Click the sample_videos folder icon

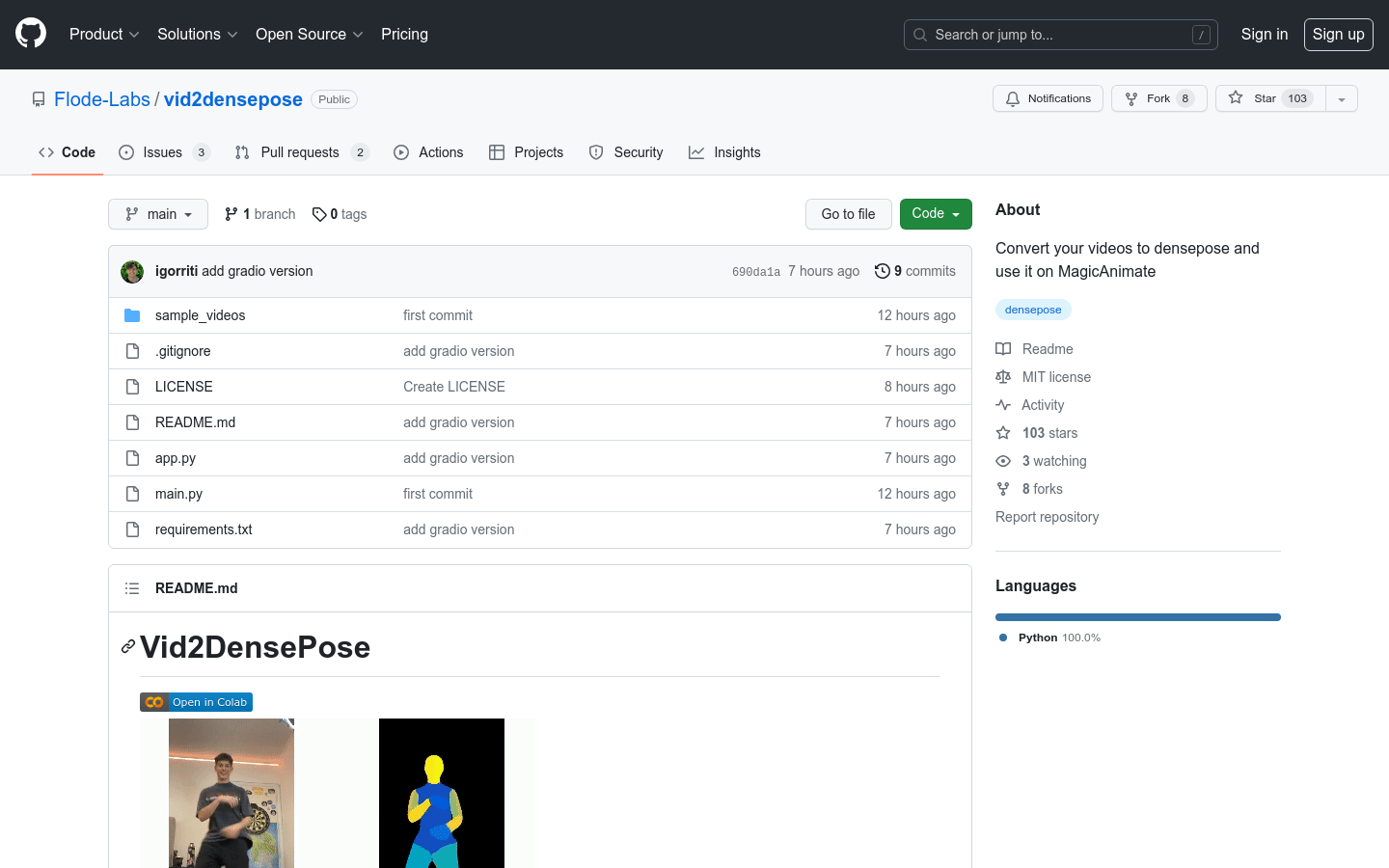coord(132,315)
